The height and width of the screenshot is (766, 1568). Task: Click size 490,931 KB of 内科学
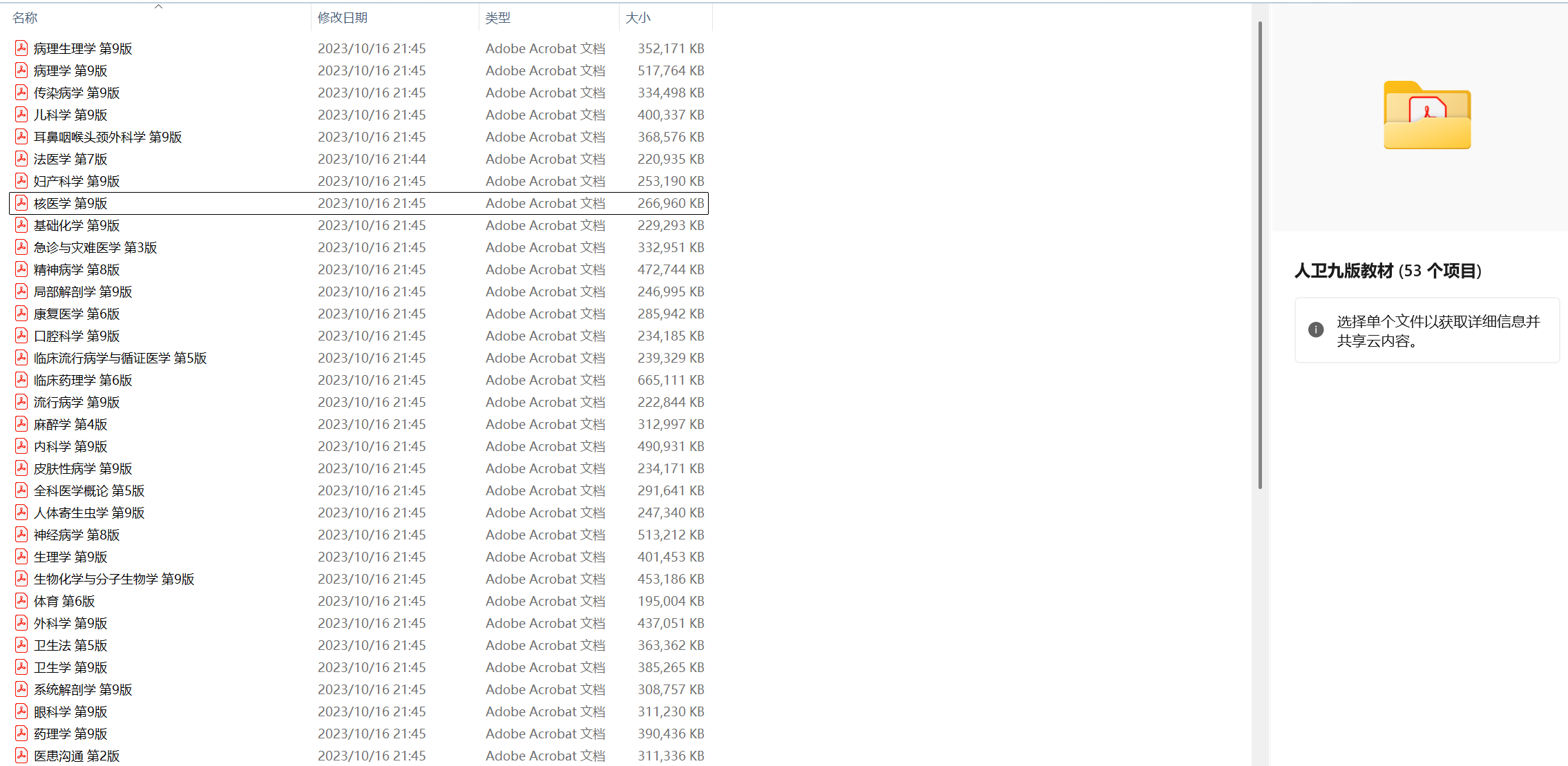click(671, 446)
